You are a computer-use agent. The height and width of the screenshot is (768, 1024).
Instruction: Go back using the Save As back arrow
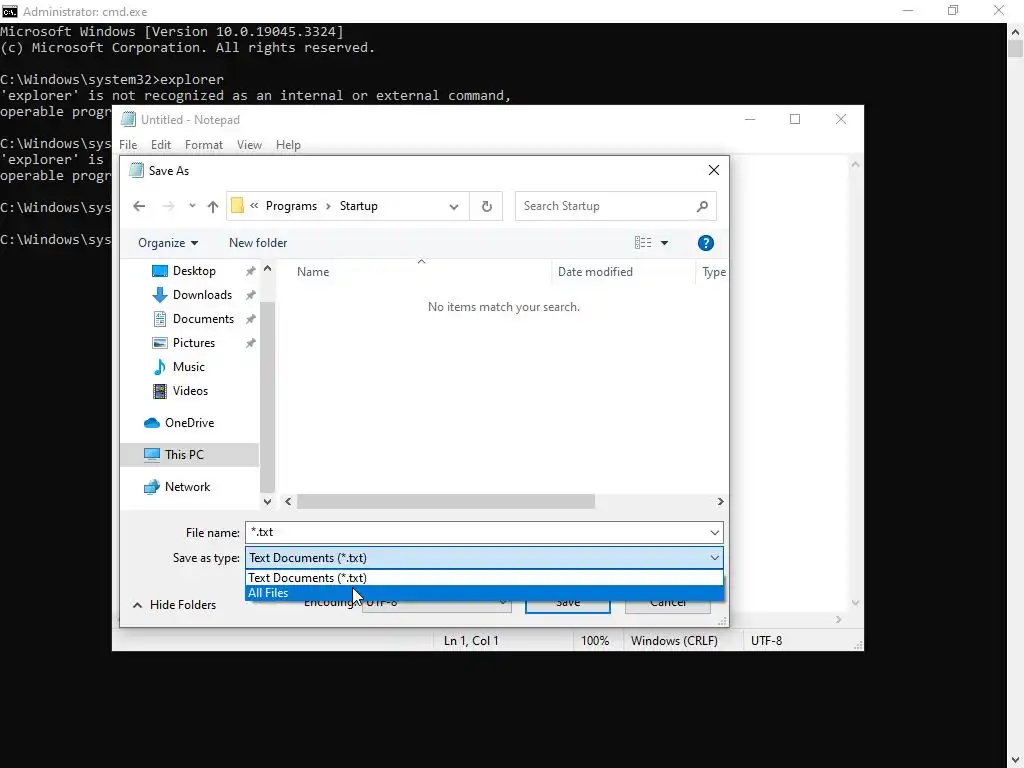pyautogui.click(x=139, y=206)
